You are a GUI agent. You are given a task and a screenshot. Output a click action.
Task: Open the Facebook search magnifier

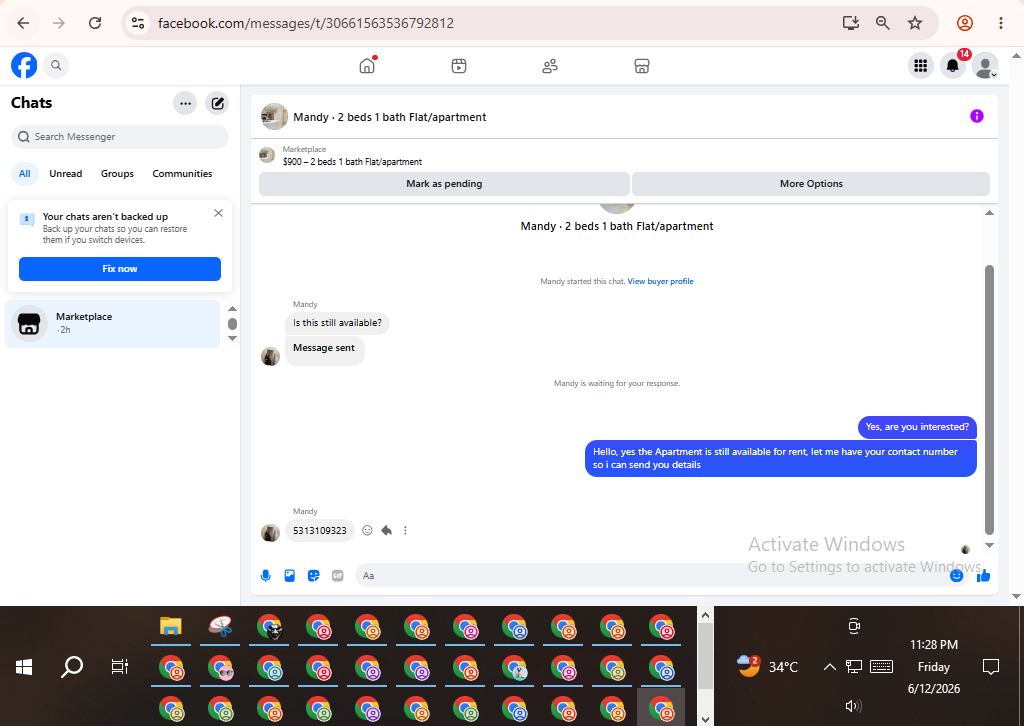click(56, 65)
